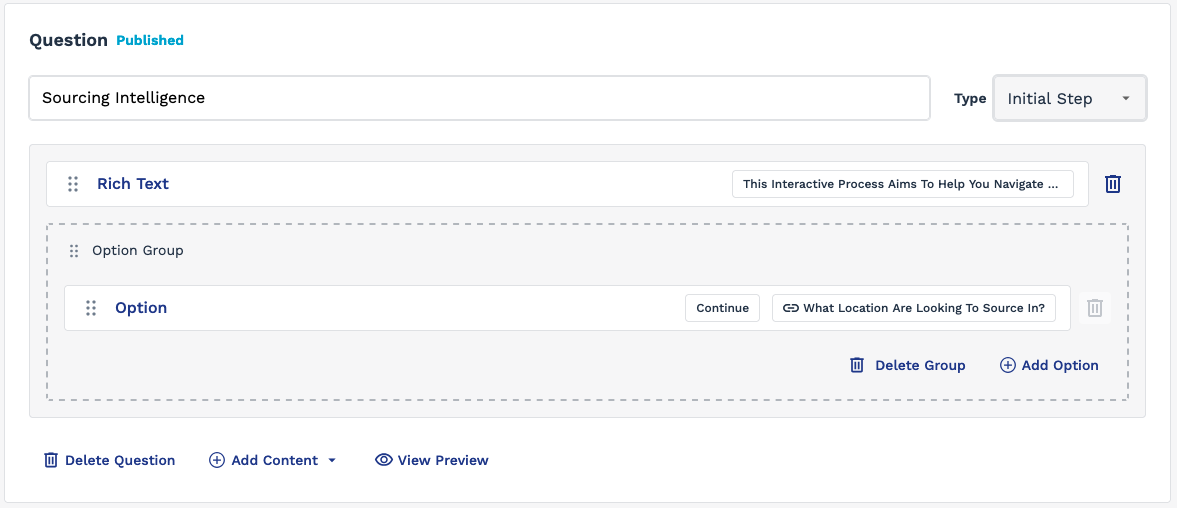
Task: Expand the Add Content dropdown arrow
Action: coord(332,461)
